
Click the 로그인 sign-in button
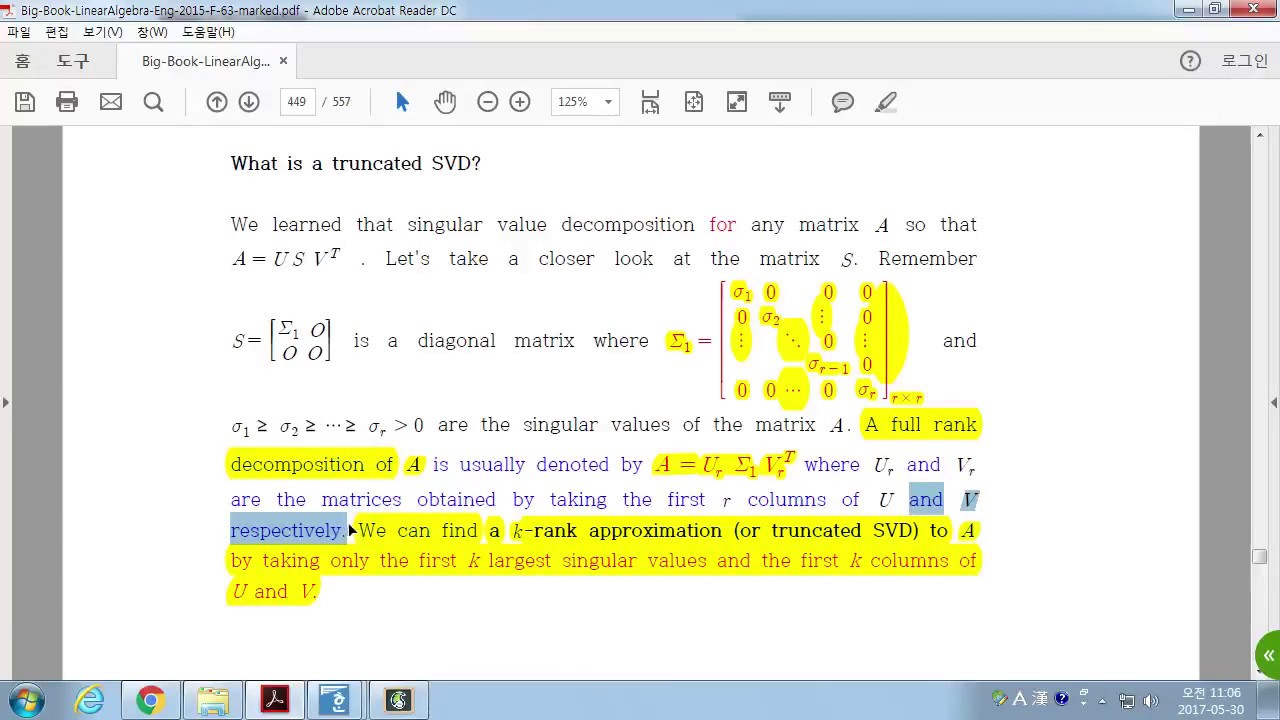tap(1244, 61)
